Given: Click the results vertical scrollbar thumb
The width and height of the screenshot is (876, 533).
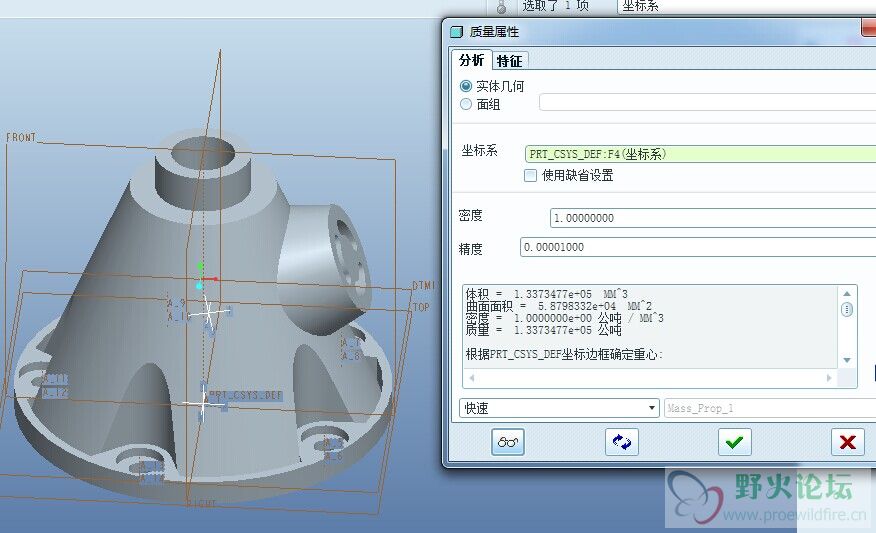Looking at the screenshot, I should pyautogui.click(x=847, y=309).
